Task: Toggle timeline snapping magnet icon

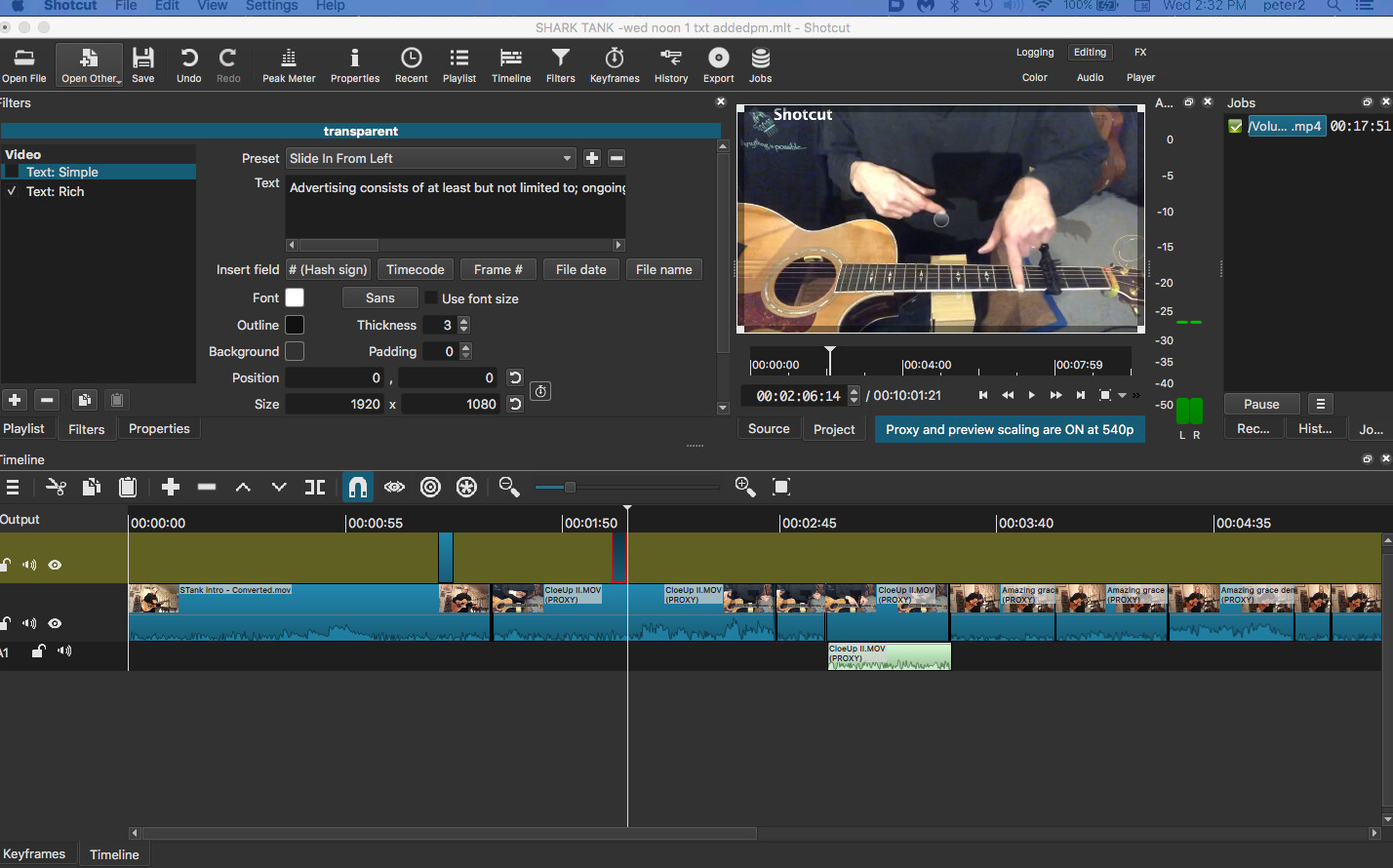Action: point(357,487)
